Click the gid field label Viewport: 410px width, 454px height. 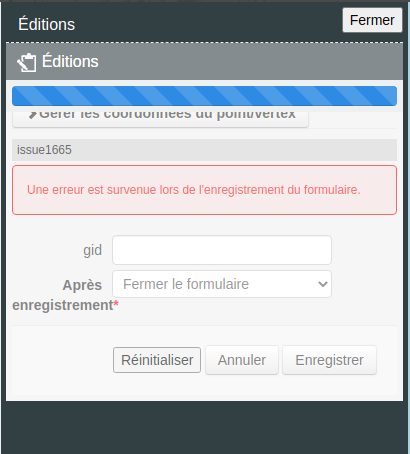[x=92, y=250]
